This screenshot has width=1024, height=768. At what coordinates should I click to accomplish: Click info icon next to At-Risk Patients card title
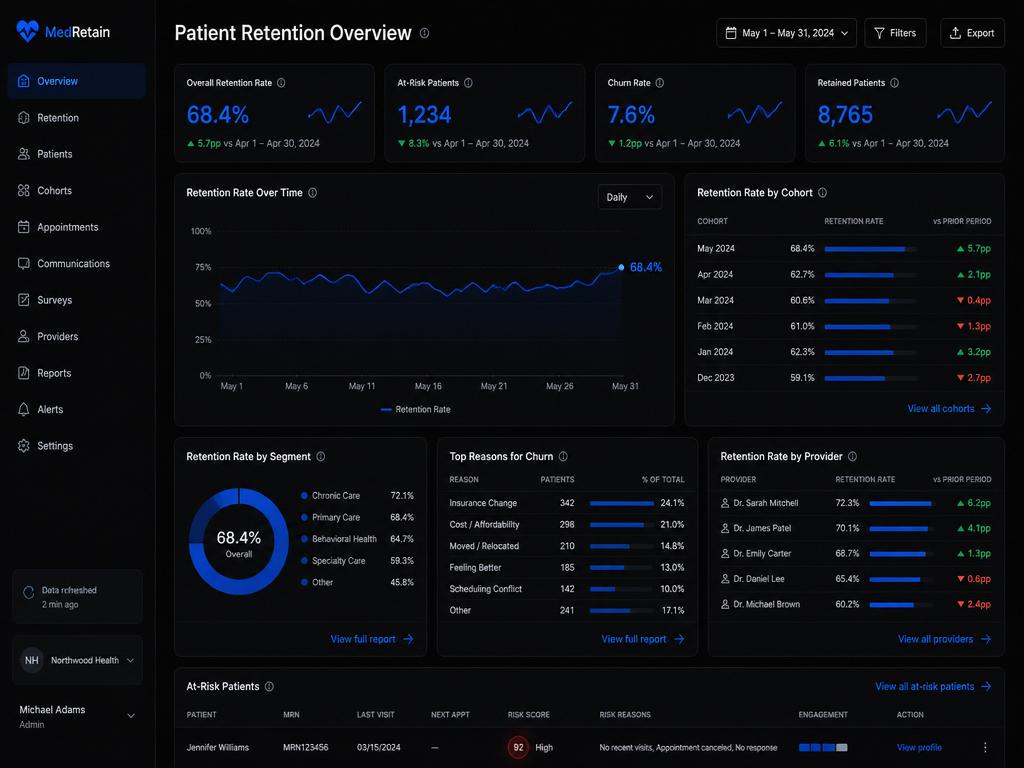coord(468,83)
